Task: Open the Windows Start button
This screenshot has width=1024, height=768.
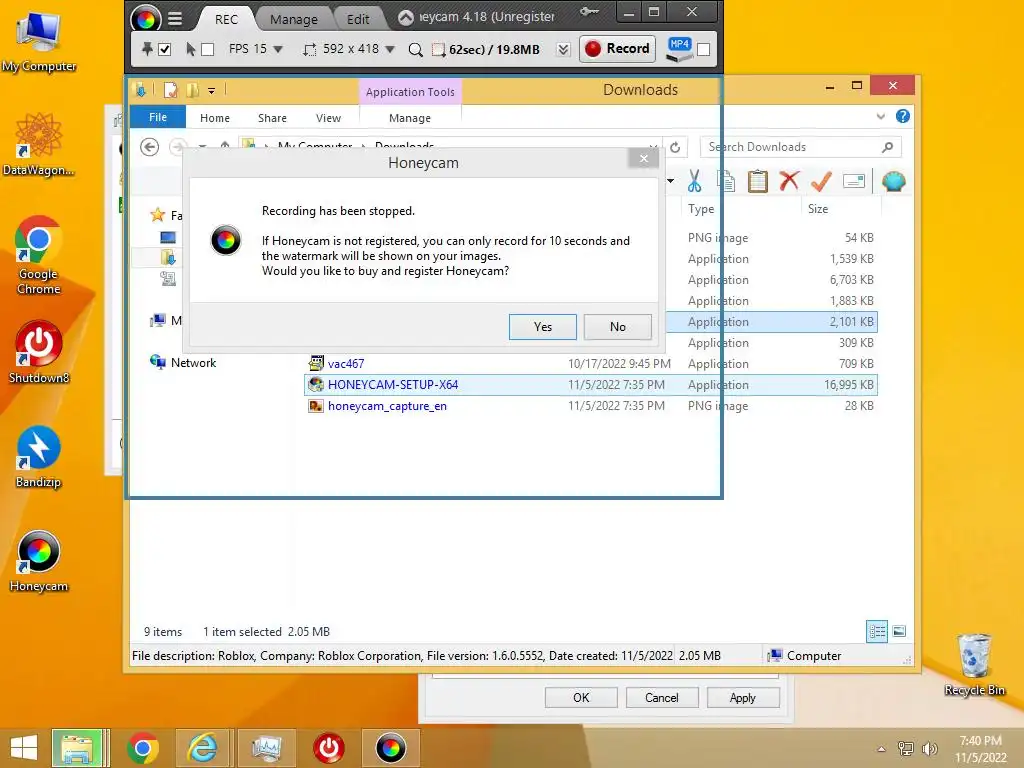Action: click(24, 748)
